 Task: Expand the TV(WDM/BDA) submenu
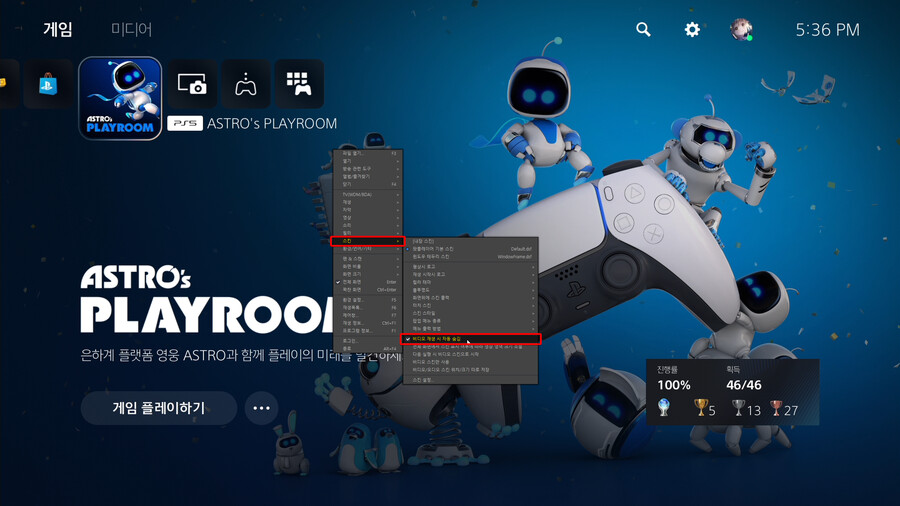tap(367, 194)
